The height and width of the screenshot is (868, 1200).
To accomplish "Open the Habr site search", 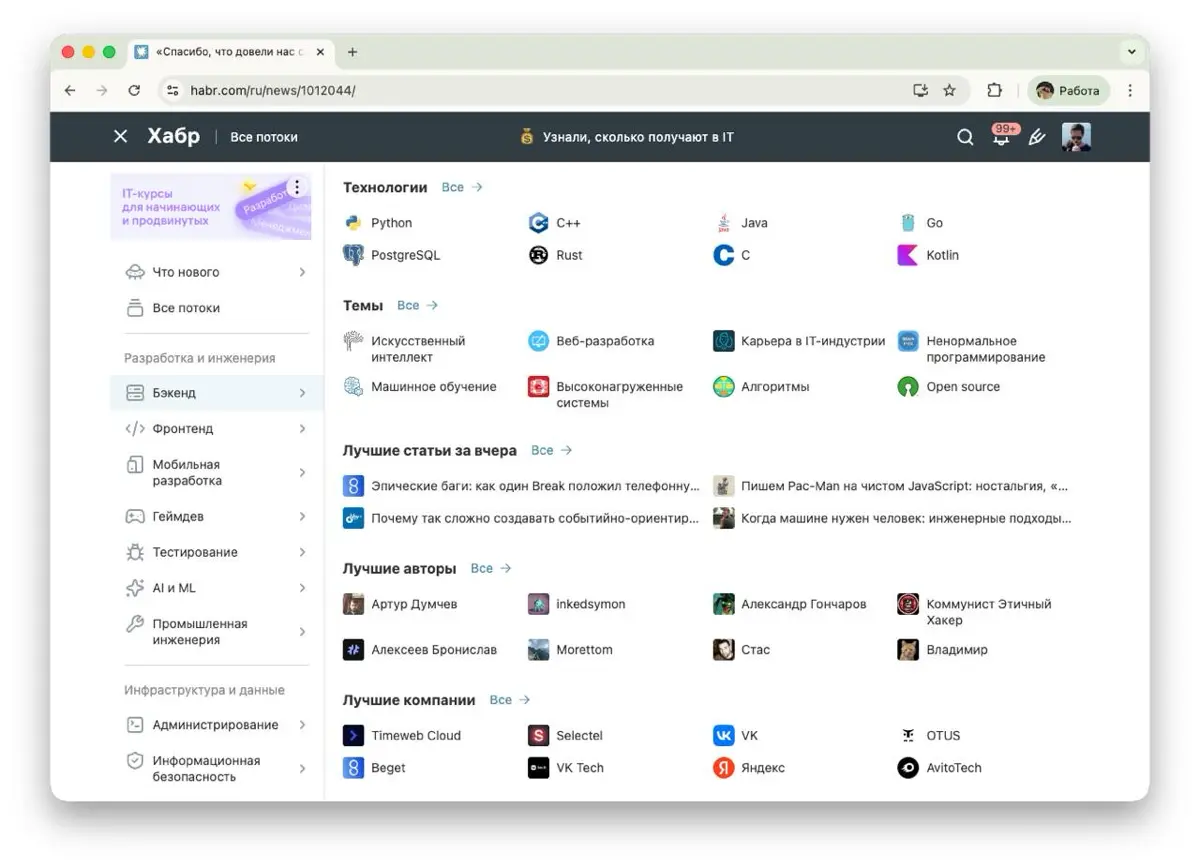I will tap(965, 137).
